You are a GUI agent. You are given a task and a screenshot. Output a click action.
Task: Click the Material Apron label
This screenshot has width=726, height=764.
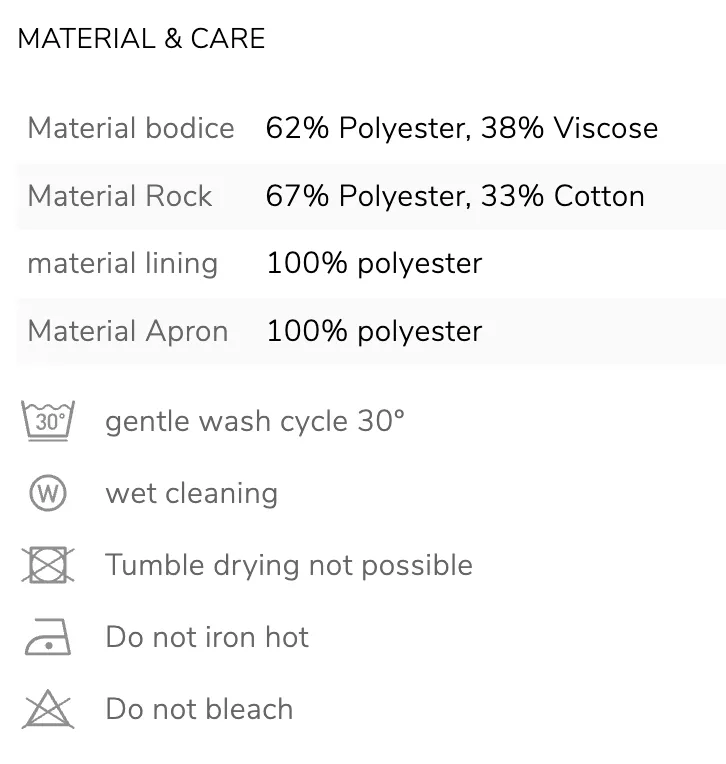point(128,331)
